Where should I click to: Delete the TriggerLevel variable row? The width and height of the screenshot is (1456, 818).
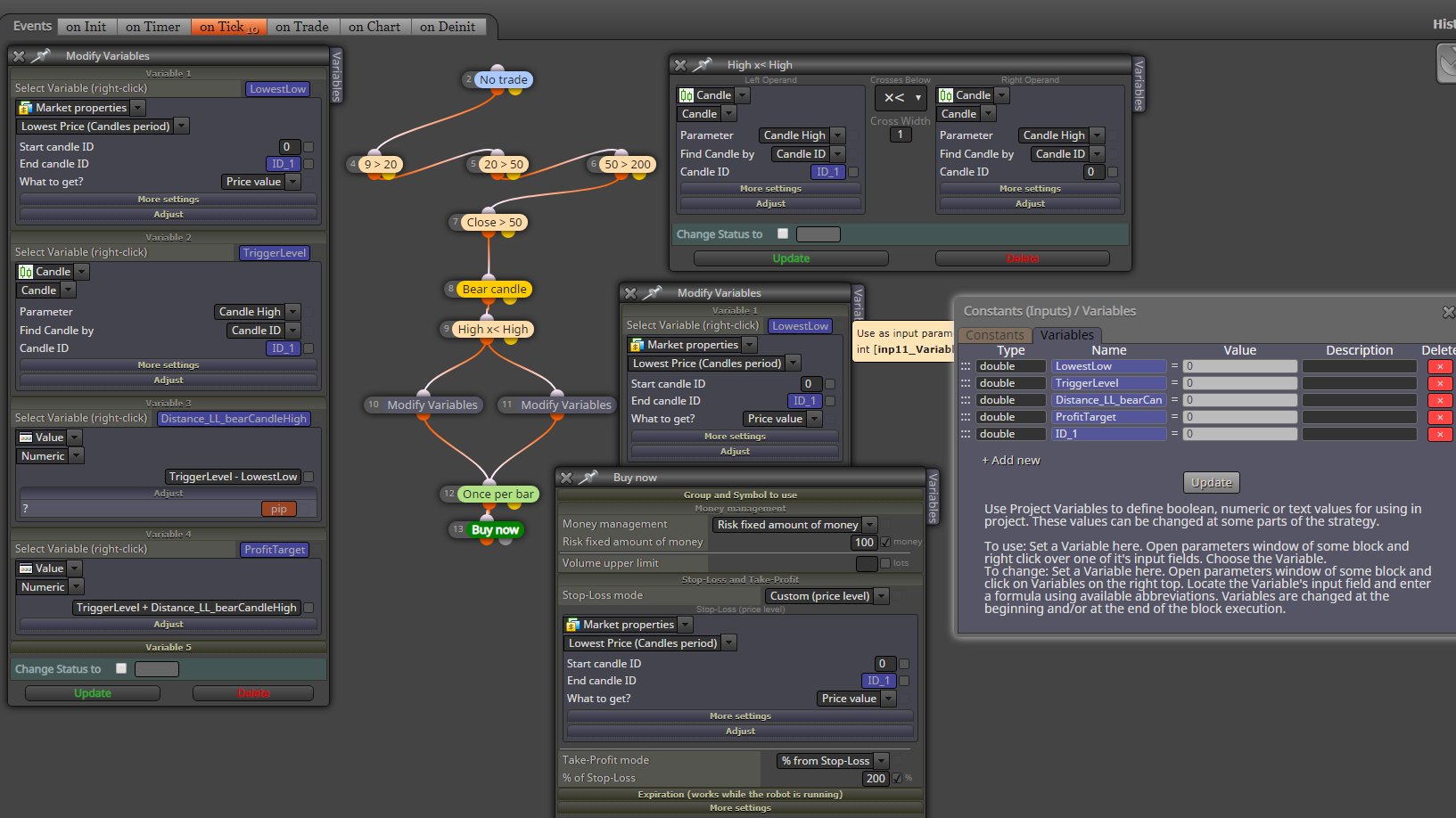point(1440,383)
